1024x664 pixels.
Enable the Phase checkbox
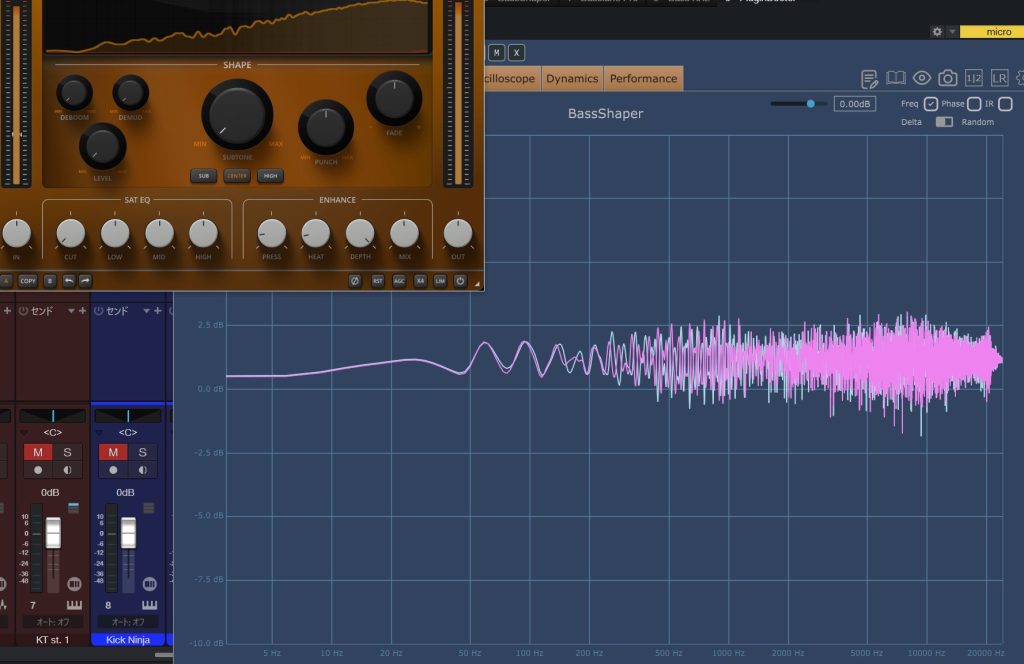tap(974, 104)
